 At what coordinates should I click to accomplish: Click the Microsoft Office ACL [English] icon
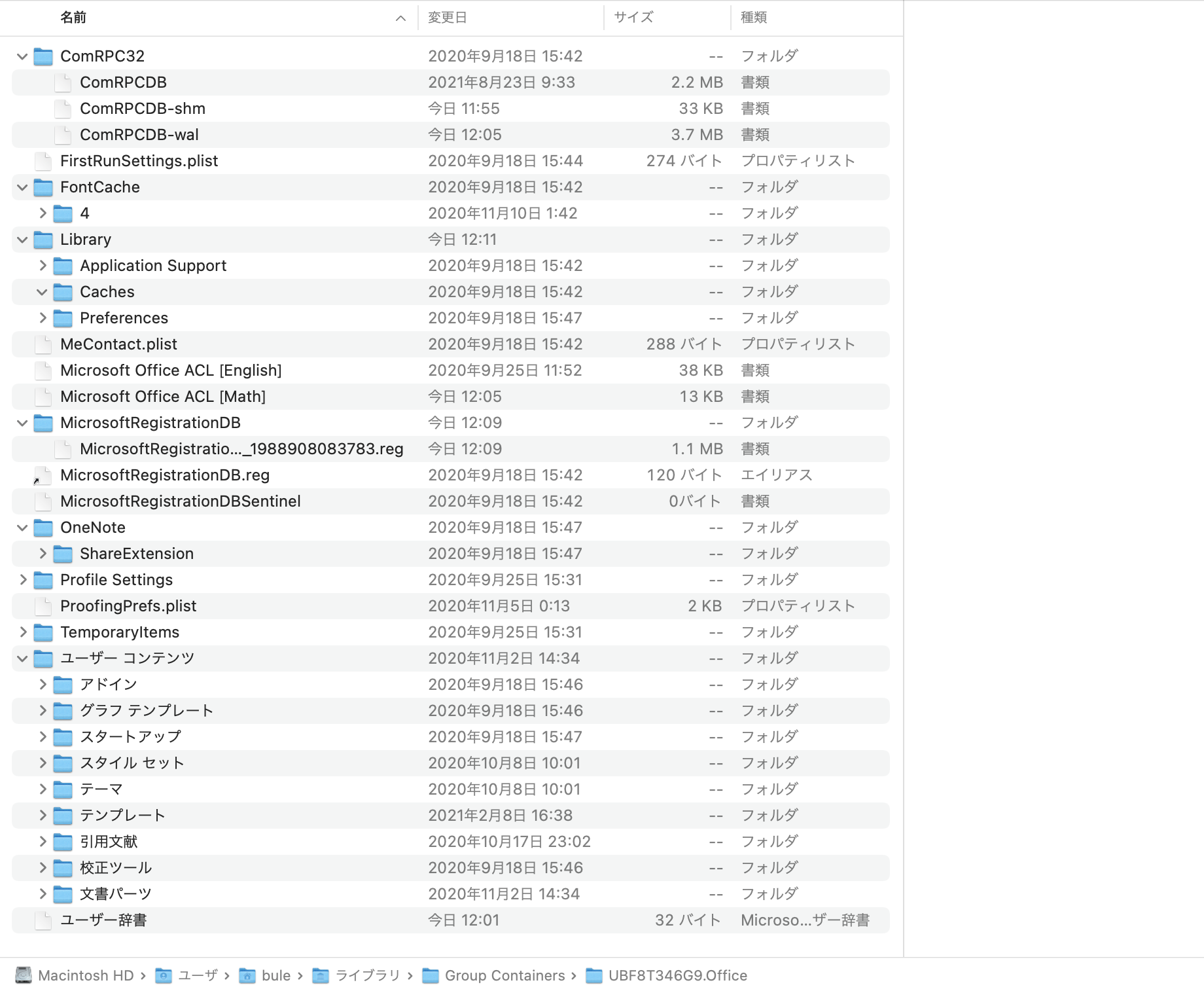43,370
